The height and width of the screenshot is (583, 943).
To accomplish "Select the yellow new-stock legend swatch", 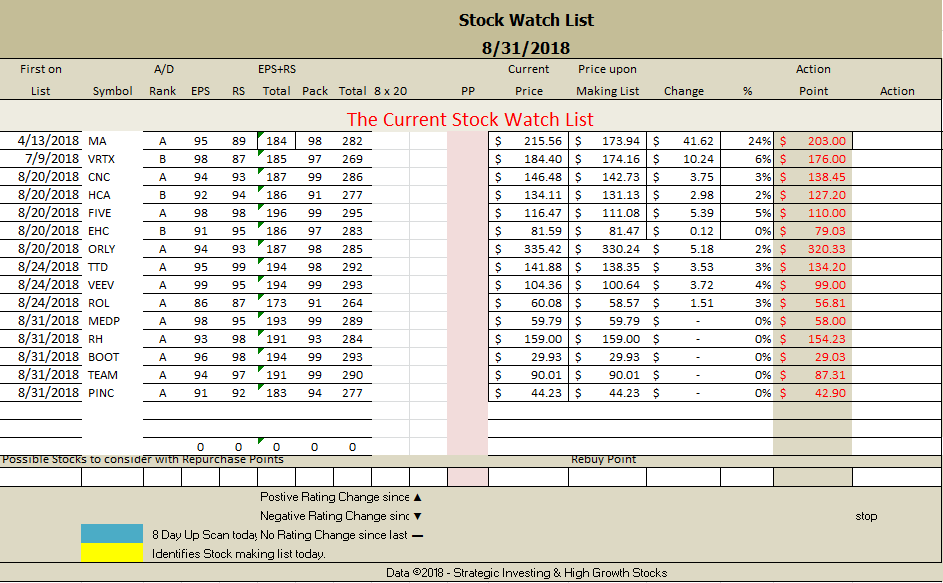I will (112, 552).
